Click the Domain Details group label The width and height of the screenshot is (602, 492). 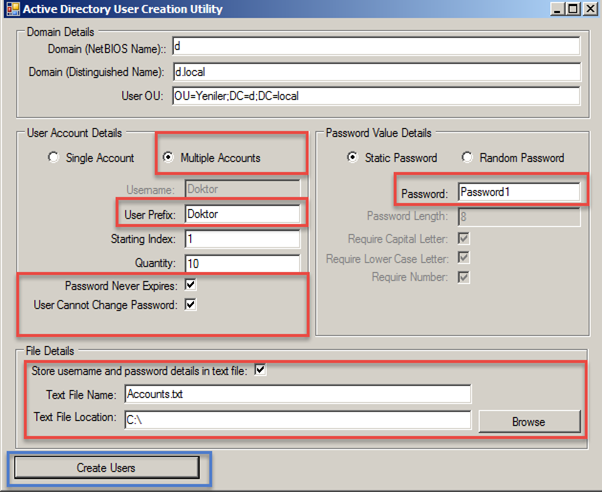pyautogui.click(x=60, y=32)
